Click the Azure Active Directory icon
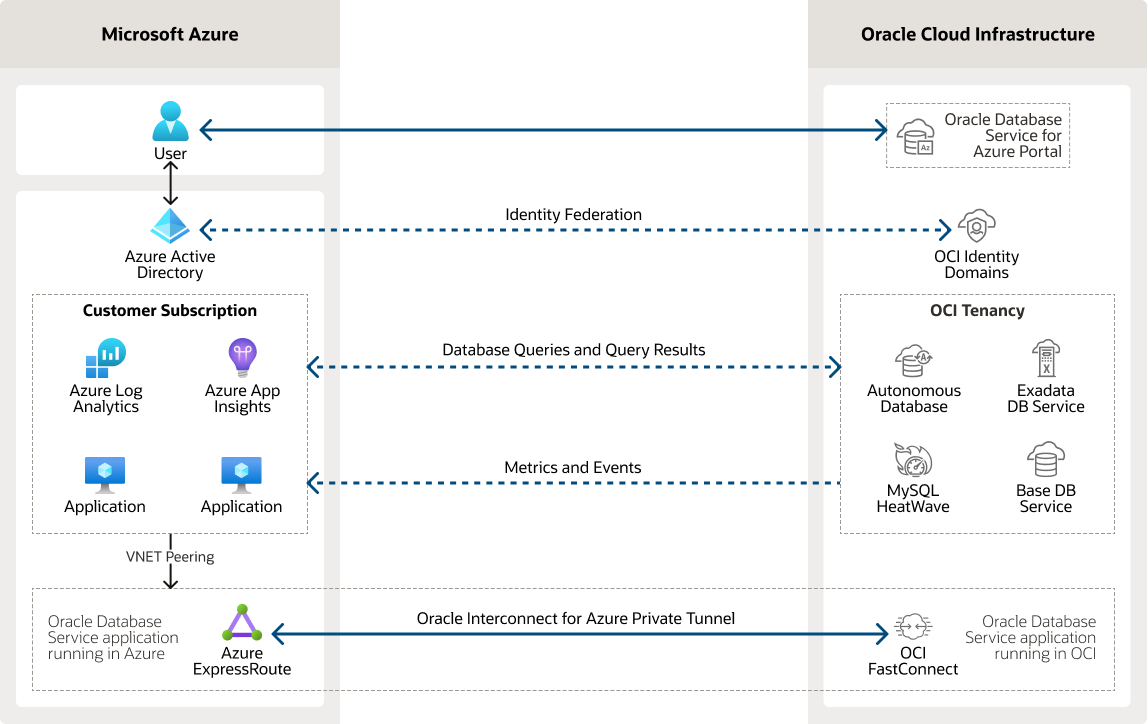 [x=170, y=225]
